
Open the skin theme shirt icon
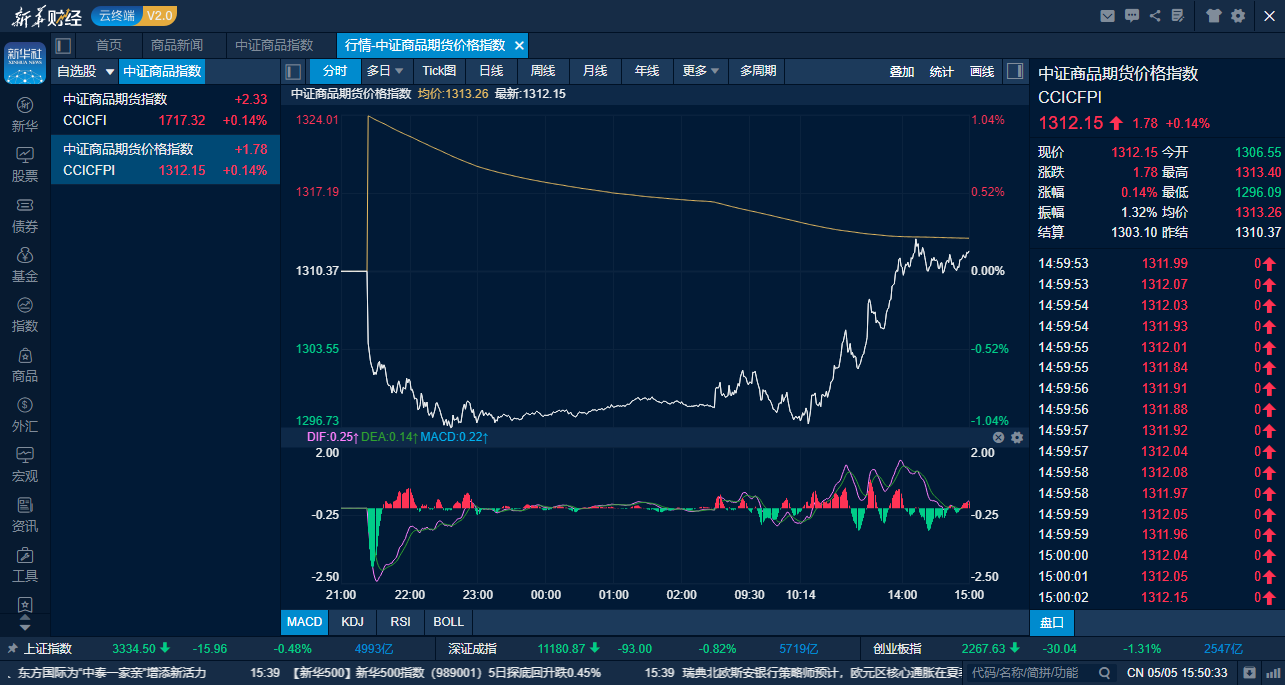point(1213,15)
